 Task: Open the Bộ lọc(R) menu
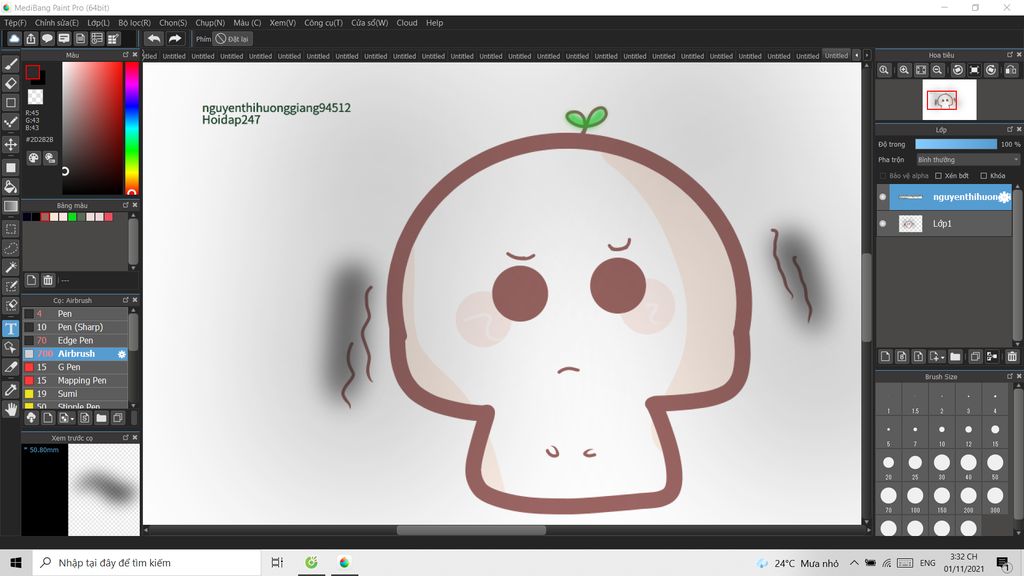(x=135, y=23)
